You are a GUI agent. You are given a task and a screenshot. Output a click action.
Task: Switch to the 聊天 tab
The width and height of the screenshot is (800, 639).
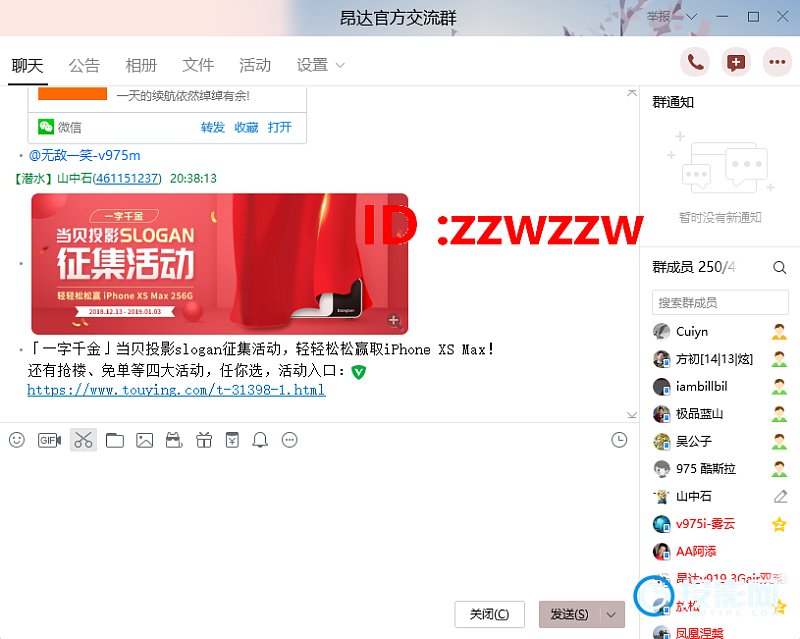pyautogui.click(x=28, y=65)
